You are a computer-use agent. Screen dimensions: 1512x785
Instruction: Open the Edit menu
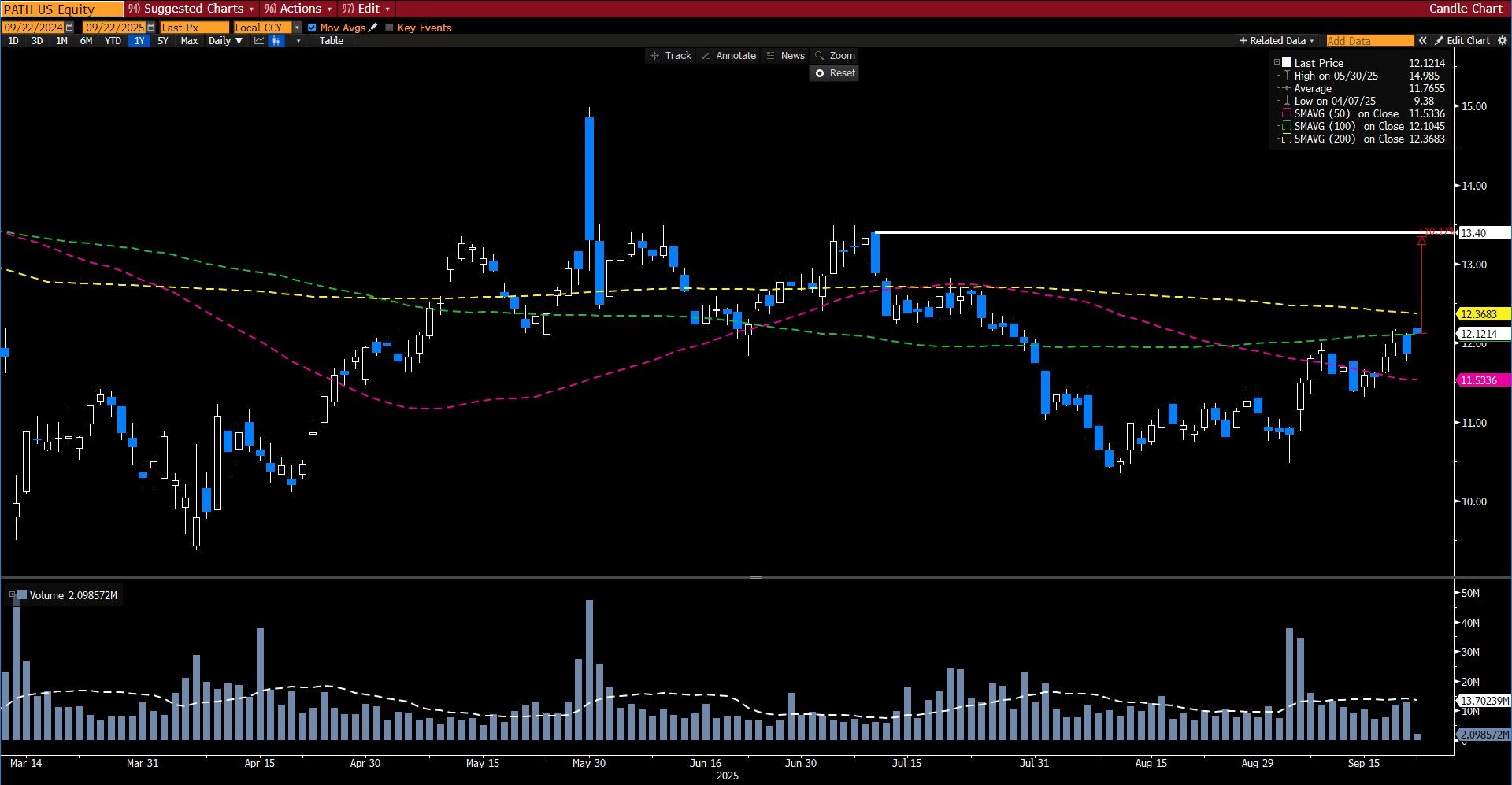tap(366, 9)
